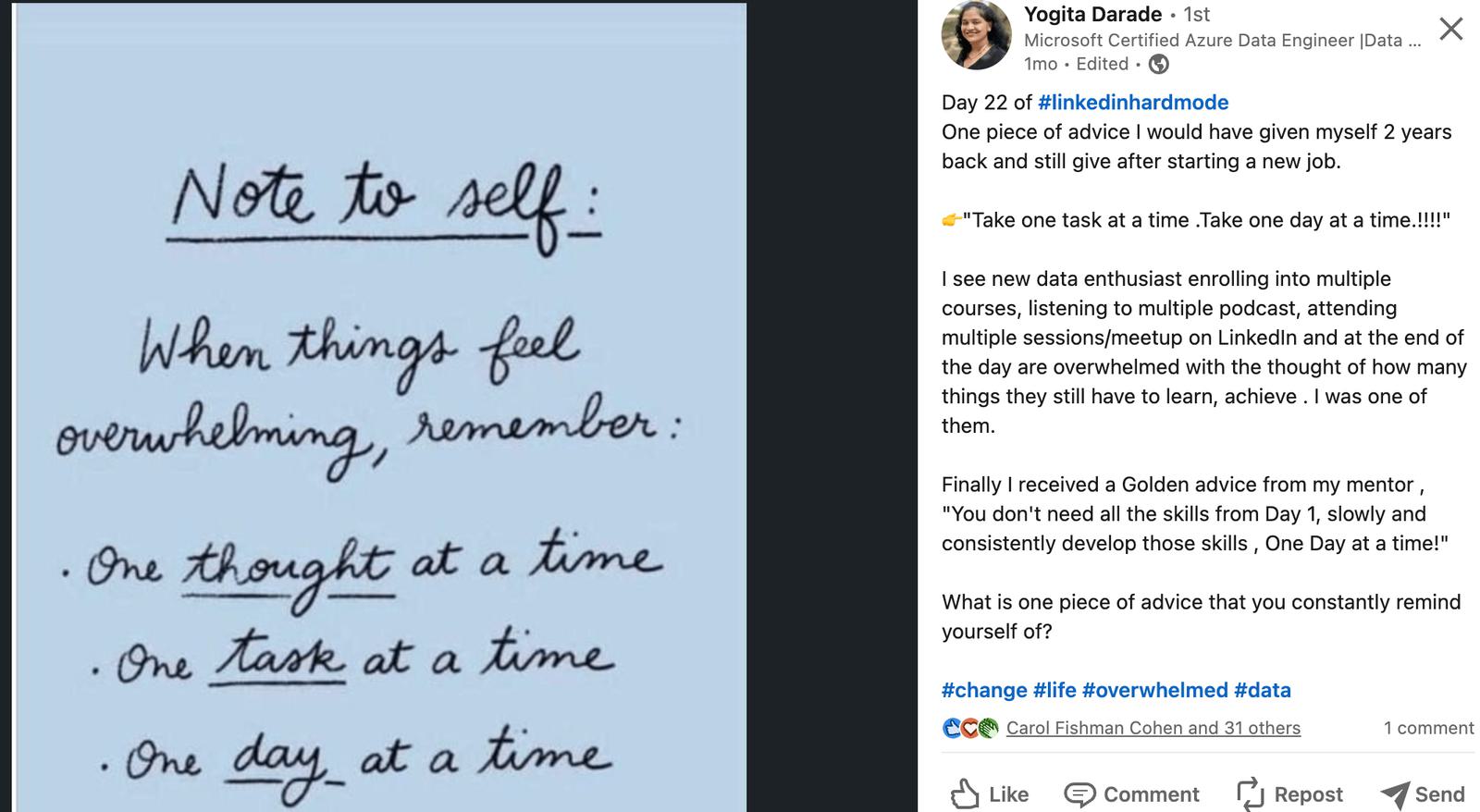The image size is (1480, 812).
Task: Click the globe visibility icon
Action: pos(1158,64)
